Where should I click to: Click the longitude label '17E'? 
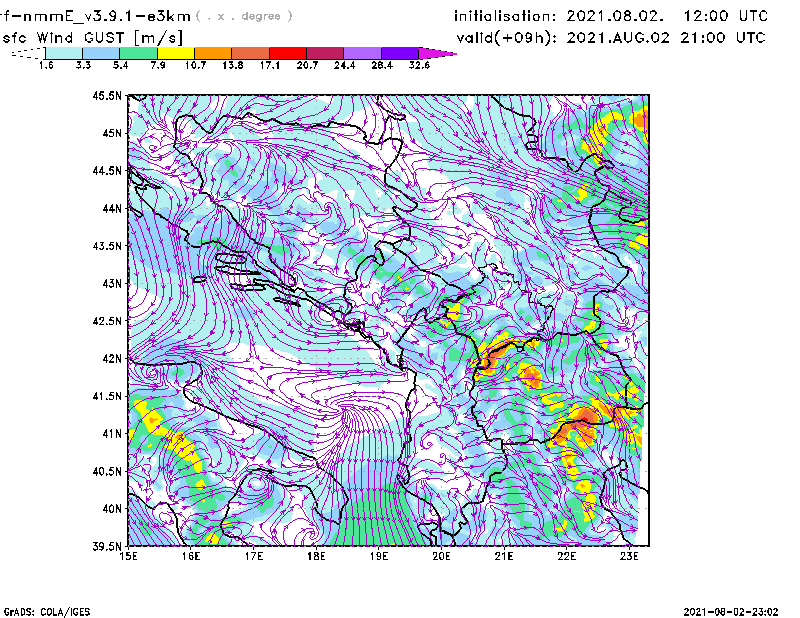click(x=254, y=556)
